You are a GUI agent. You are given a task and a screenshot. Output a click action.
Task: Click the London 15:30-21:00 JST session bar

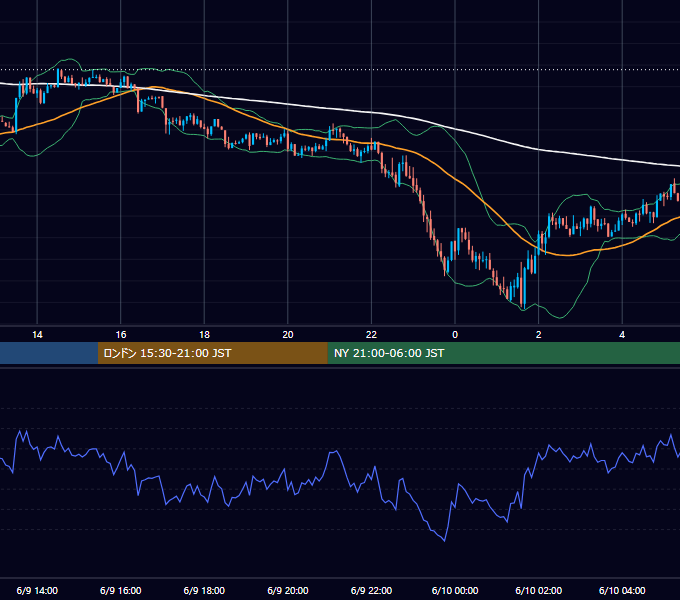[x=212, y=353]
